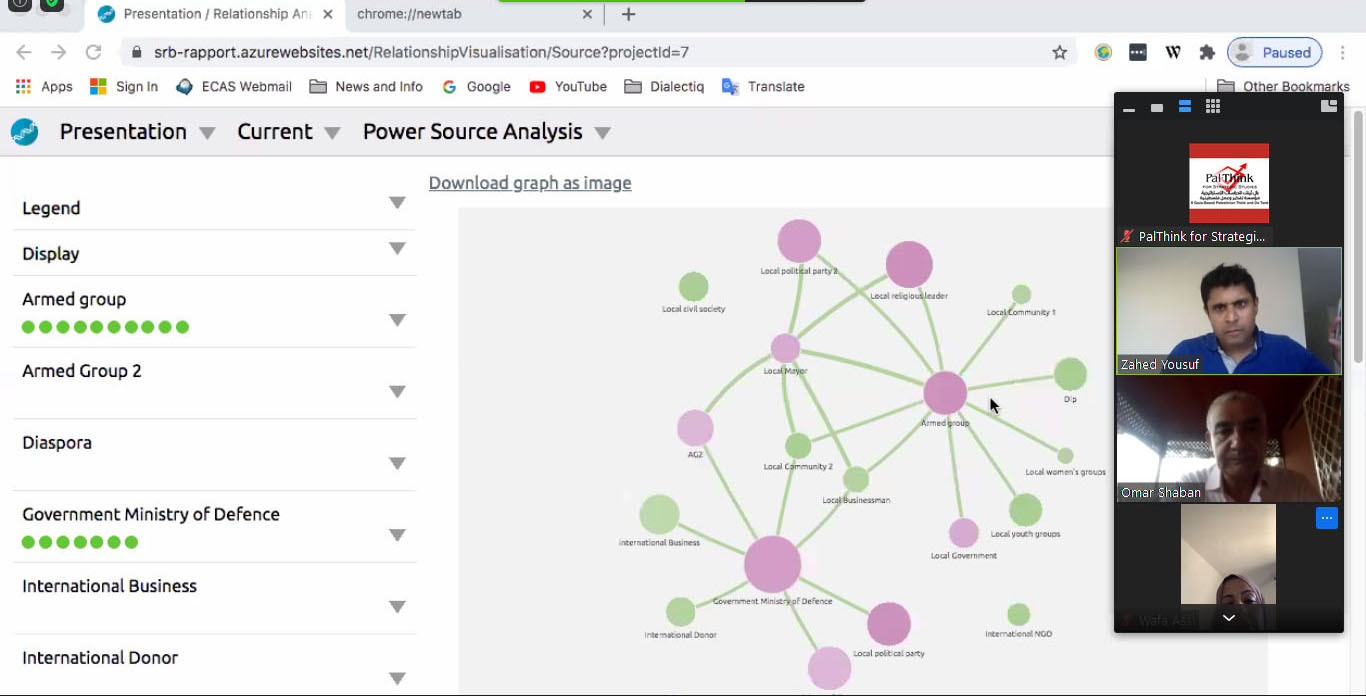
Task: Expand the Legend section
Action: tap(397, 203)
